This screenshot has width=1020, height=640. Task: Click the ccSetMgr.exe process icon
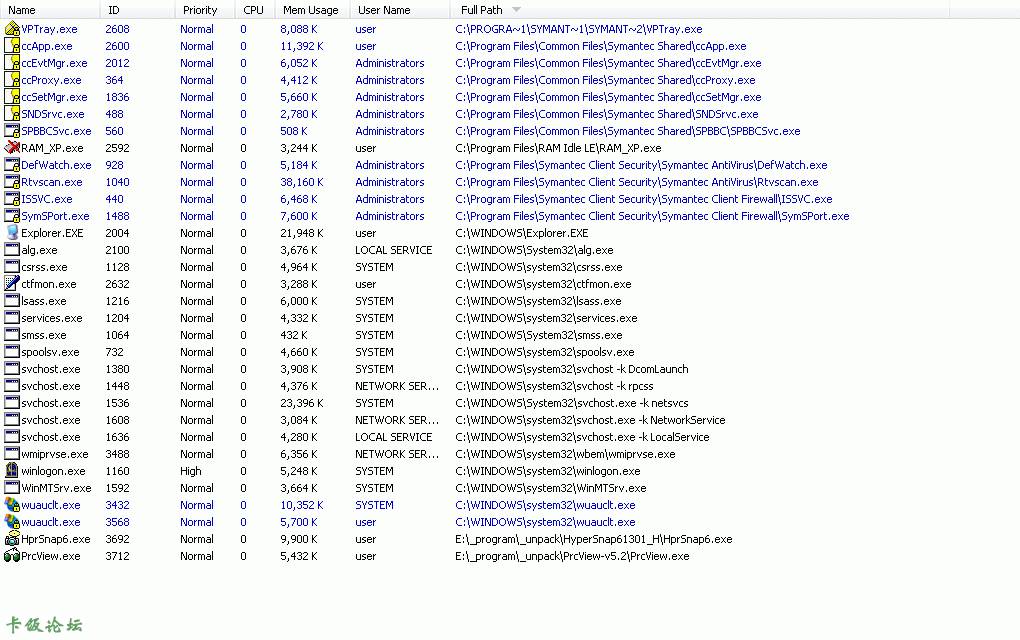[12, 96]
